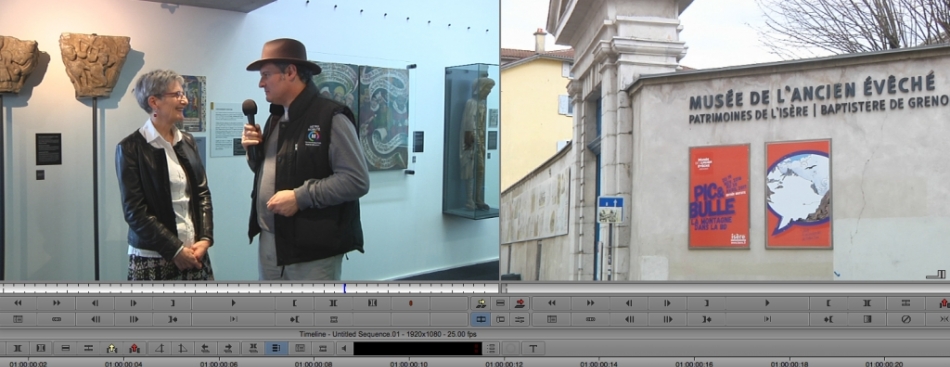Toggle the highlighted segment mode button in timeline toolbar
The image size is (950, 367).
click(x=276, y=348)
